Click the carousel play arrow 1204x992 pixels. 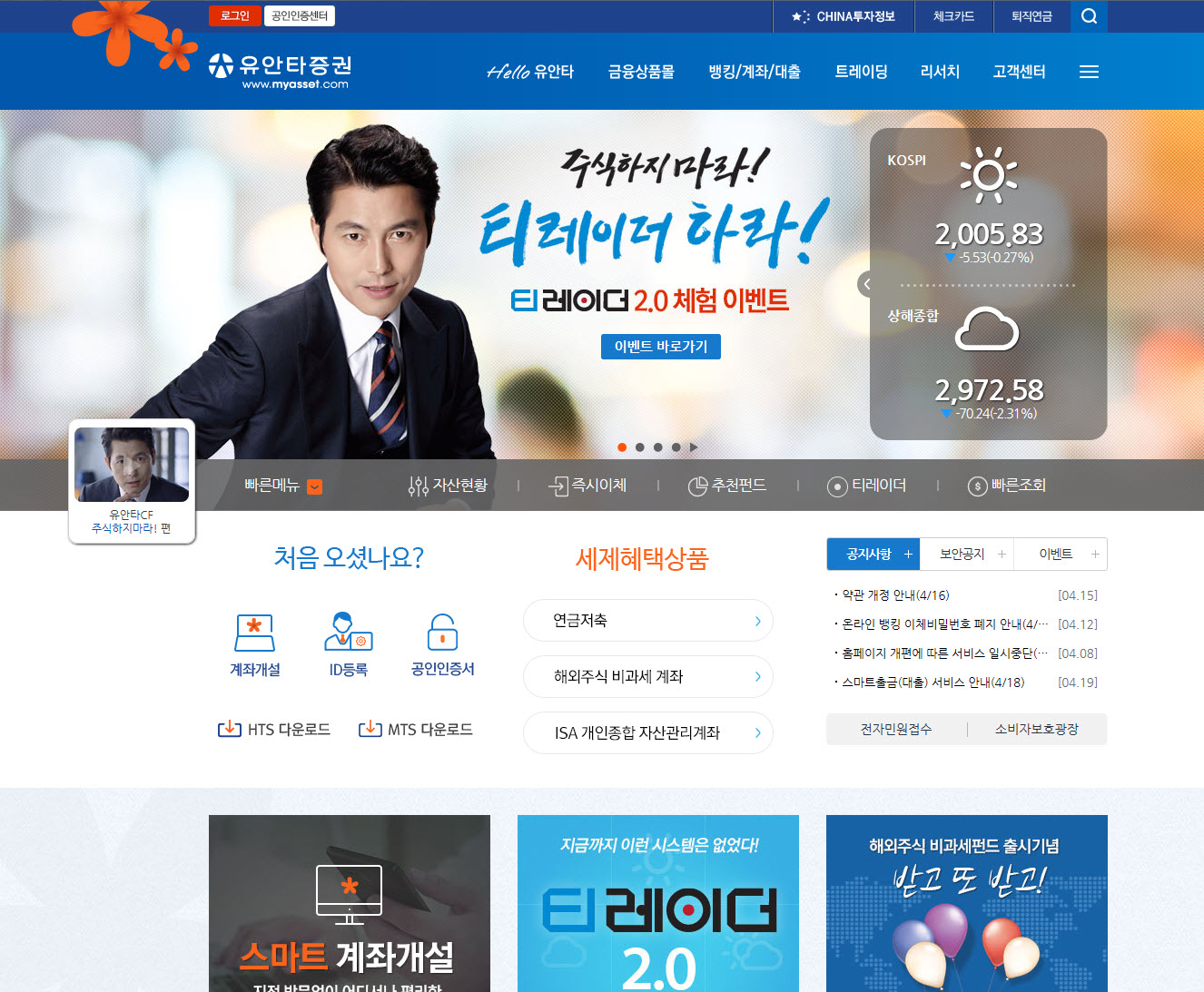click(x=694, y=447)
